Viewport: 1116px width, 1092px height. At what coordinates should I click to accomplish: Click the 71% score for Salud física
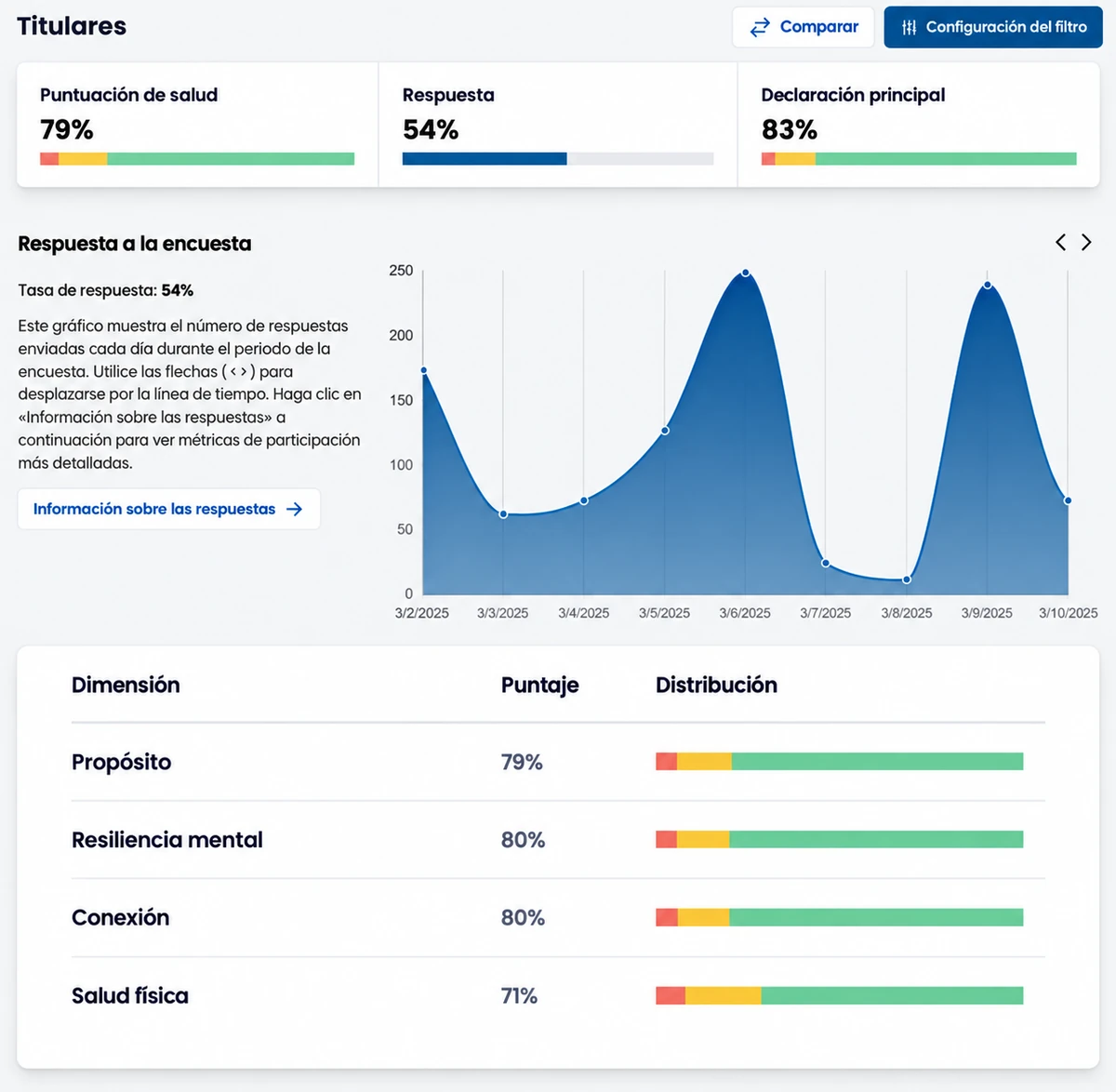(x=519, y=996)
